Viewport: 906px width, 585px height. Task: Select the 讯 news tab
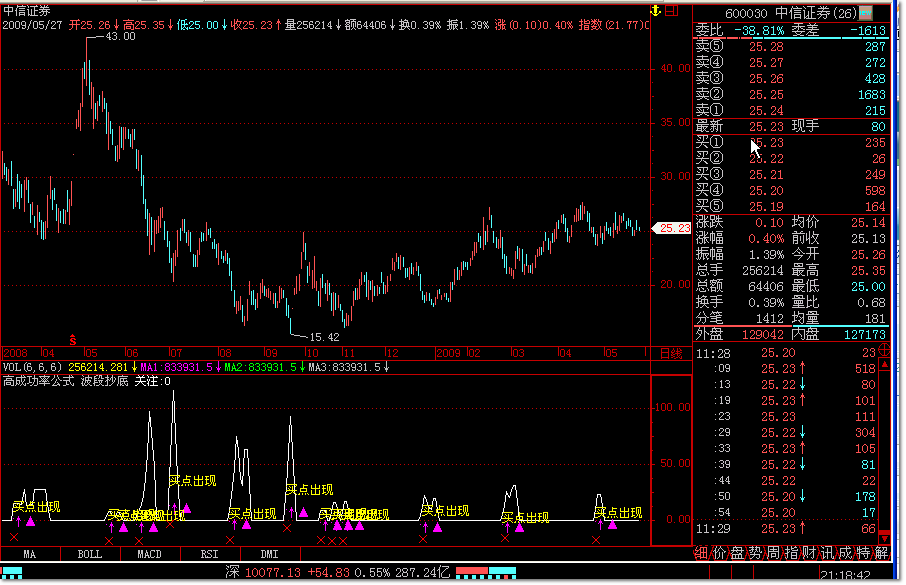pyautogui.click(x=827, y=553)
